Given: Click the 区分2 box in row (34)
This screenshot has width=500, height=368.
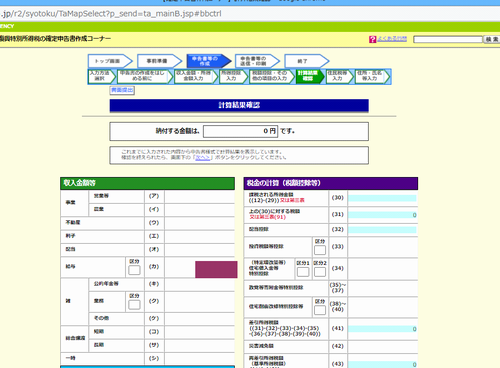Looking at the screenshot, I should [320, 272].
